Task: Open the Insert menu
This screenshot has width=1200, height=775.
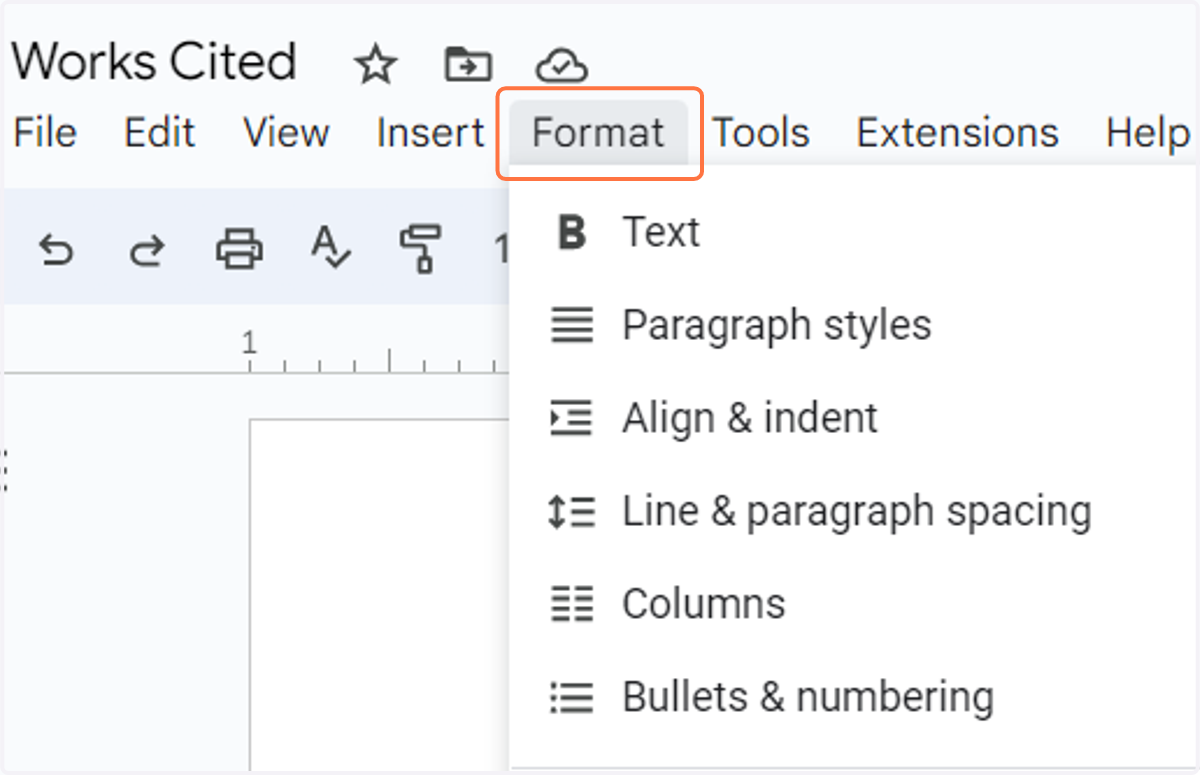Action: pyautogui.click(x=430, y=133)
